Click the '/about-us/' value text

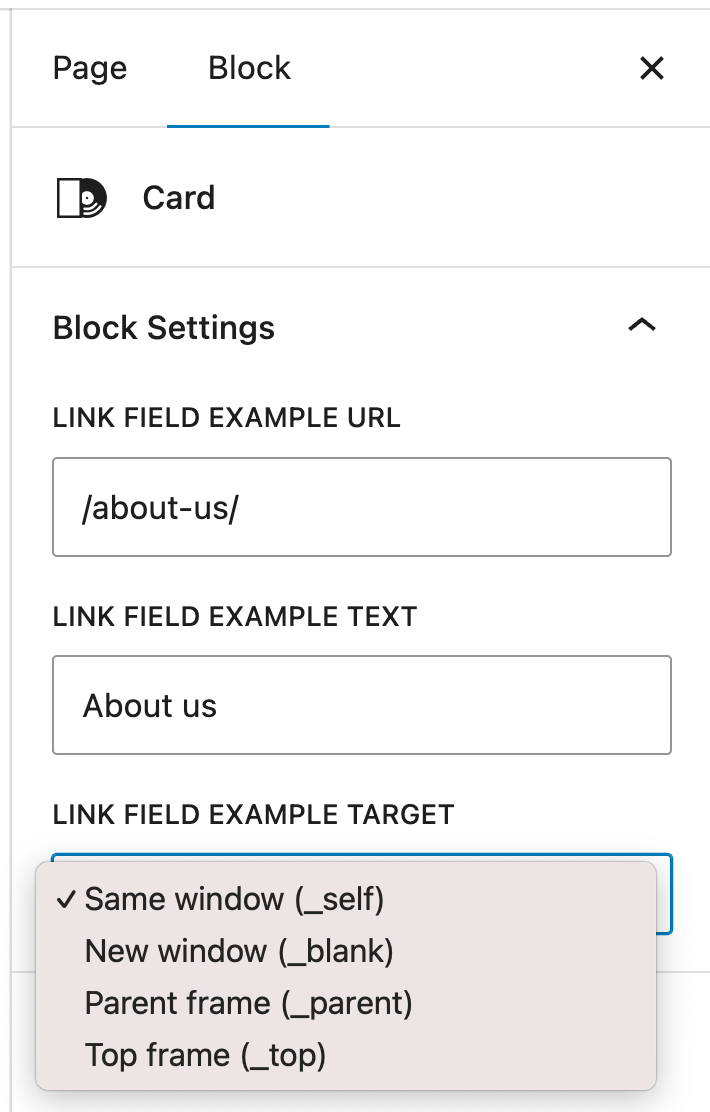tap(161, 508)
